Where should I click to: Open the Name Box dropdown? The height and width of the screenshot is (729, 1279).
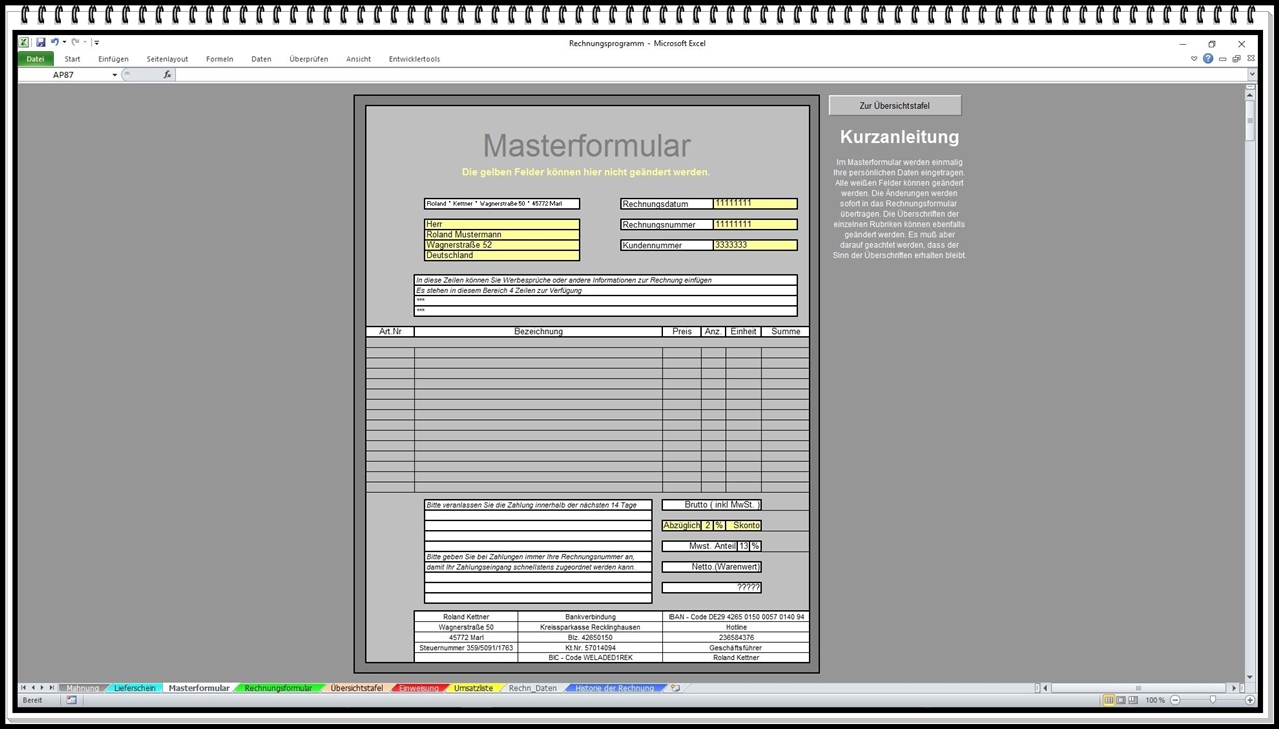pyautogui.click(x=115, y=75)
